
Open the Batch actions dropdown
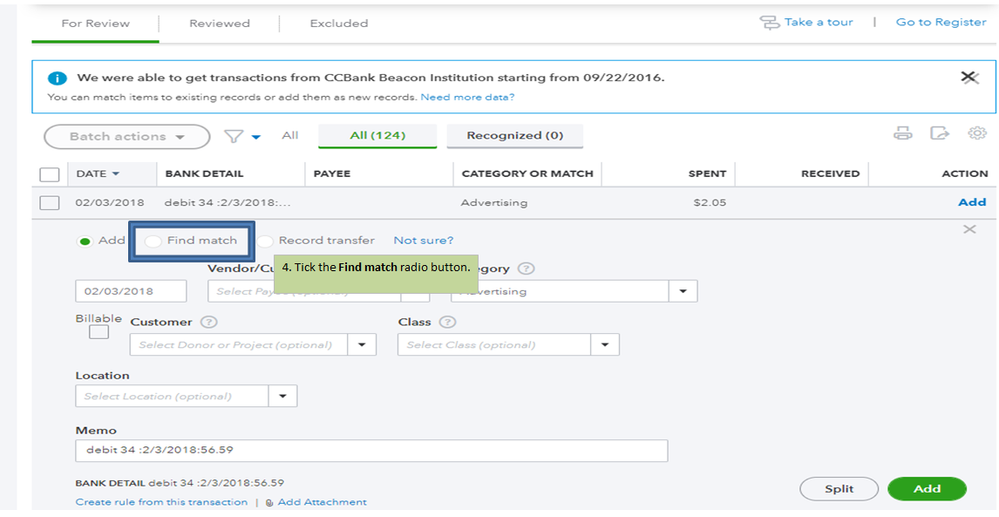tap(127, 136)
